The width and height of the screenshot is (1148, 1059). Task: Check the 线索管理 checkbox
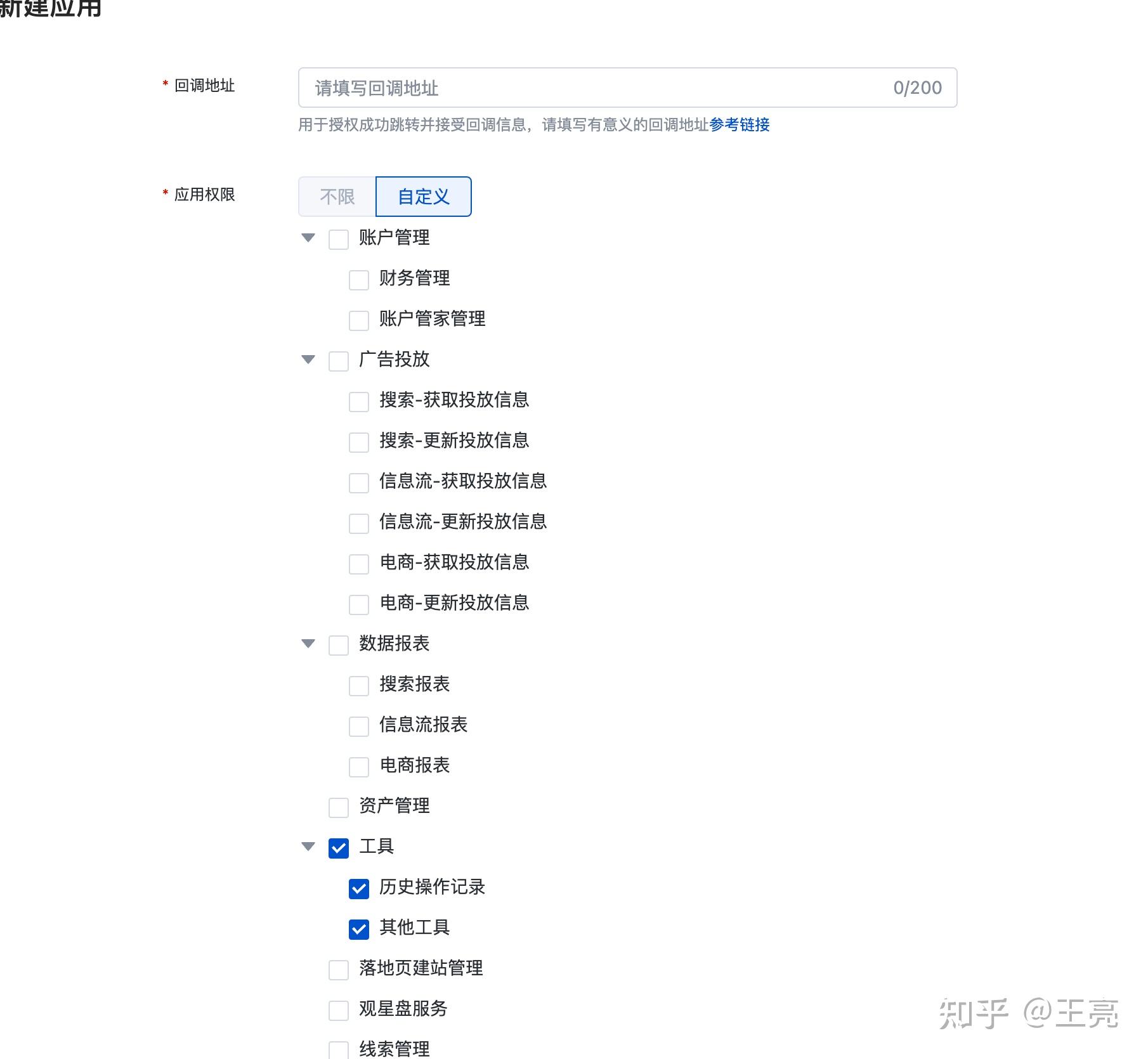(x=339, y=1050)
